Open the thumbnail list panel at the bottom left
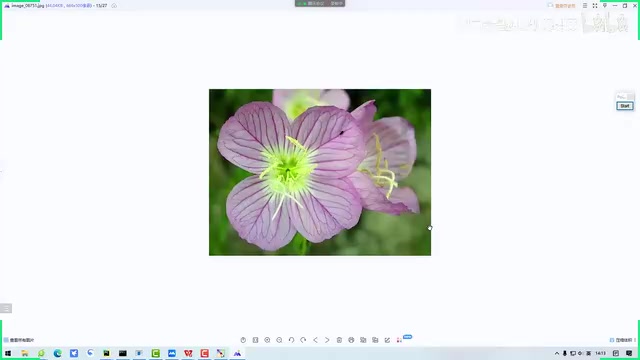 pyautogui.click(x=6, y=308)
